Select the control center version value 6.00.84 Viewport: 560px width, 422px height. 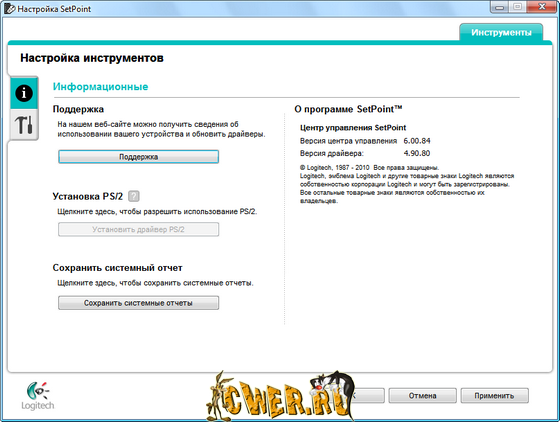pyautogui.click(x=417, y=141)
